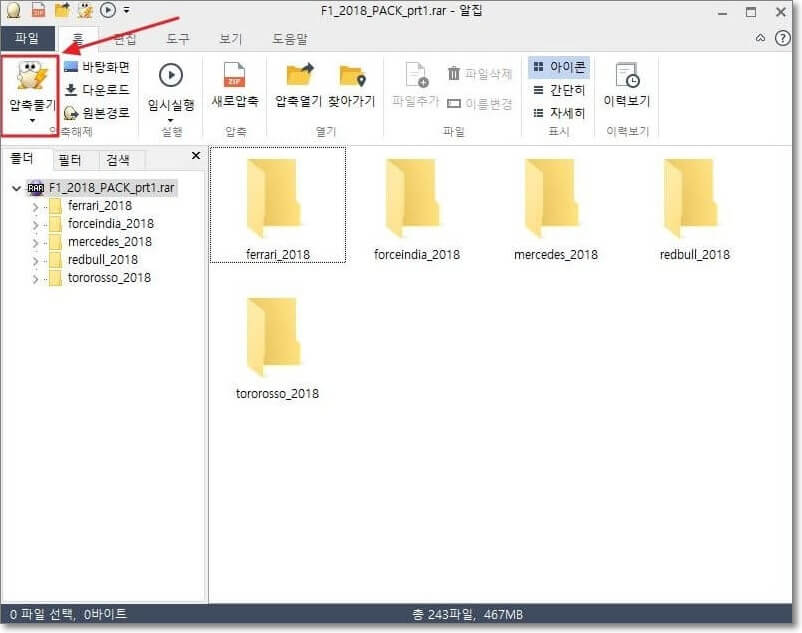Open the 파일 menu tab
802x633 pixels.
coord(27,38)
